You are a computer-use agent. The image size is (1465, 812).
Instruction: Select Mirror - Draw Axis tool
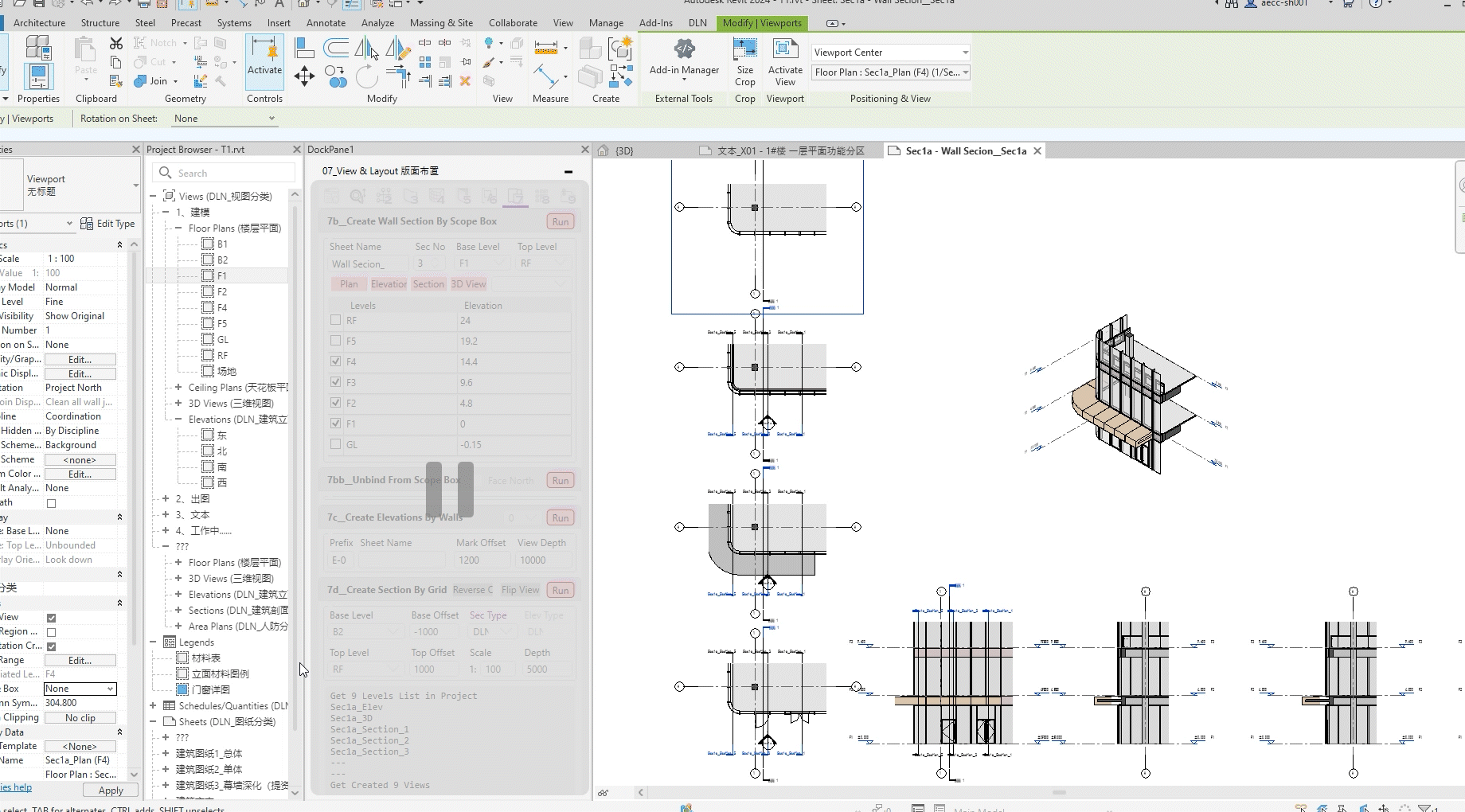coord(397,48)
